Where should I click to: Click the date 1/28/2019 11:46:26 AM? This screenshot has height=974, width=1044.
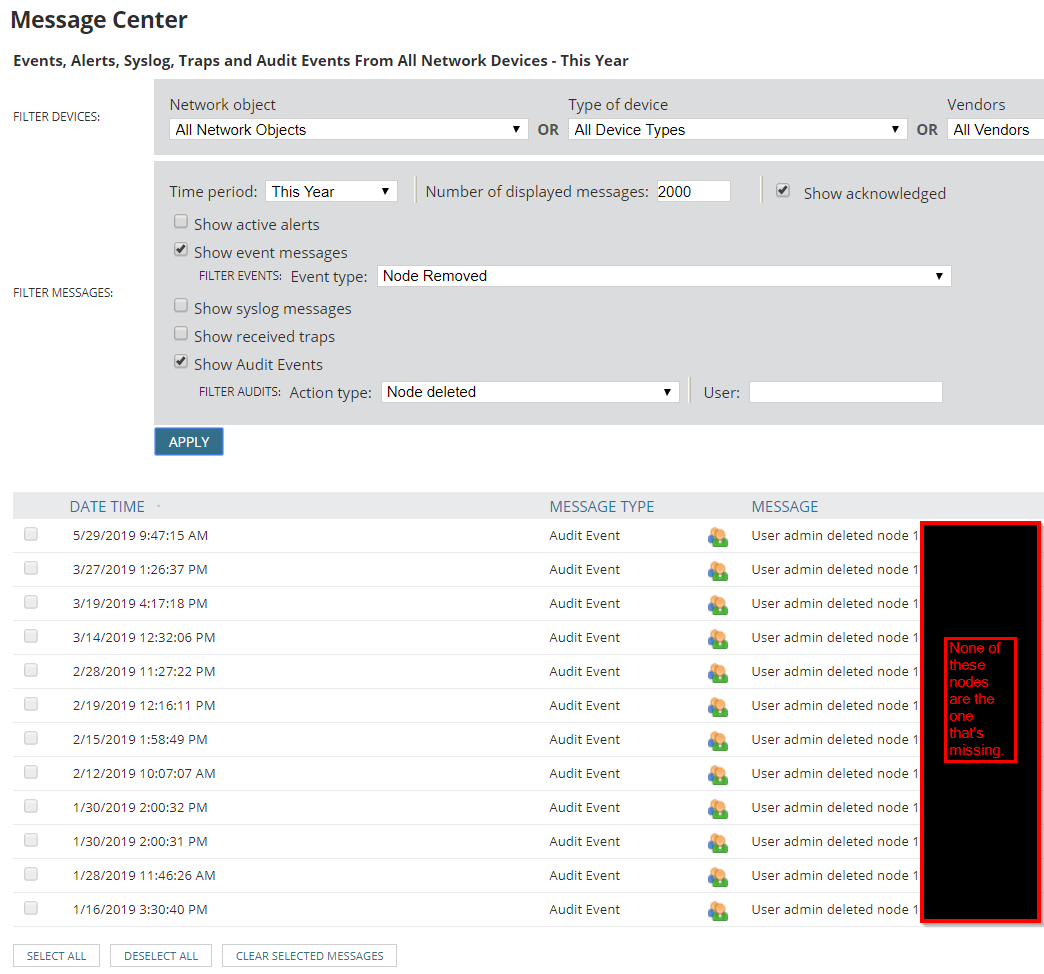144,875
